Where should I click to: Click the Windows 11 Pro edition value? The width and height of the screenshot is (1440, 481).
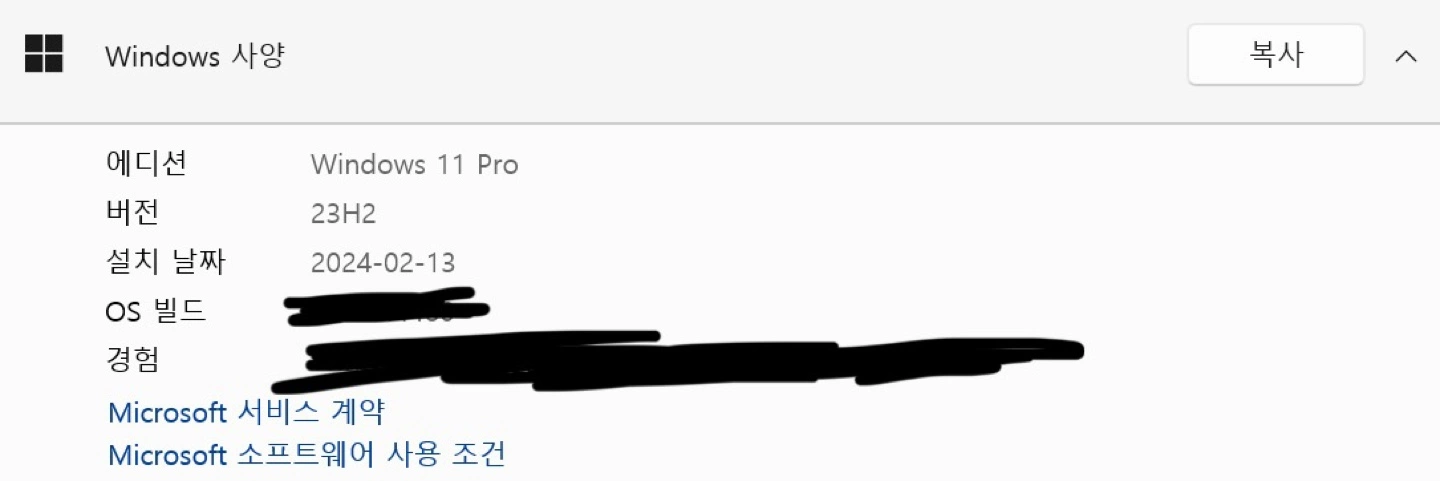coord(415,164)
